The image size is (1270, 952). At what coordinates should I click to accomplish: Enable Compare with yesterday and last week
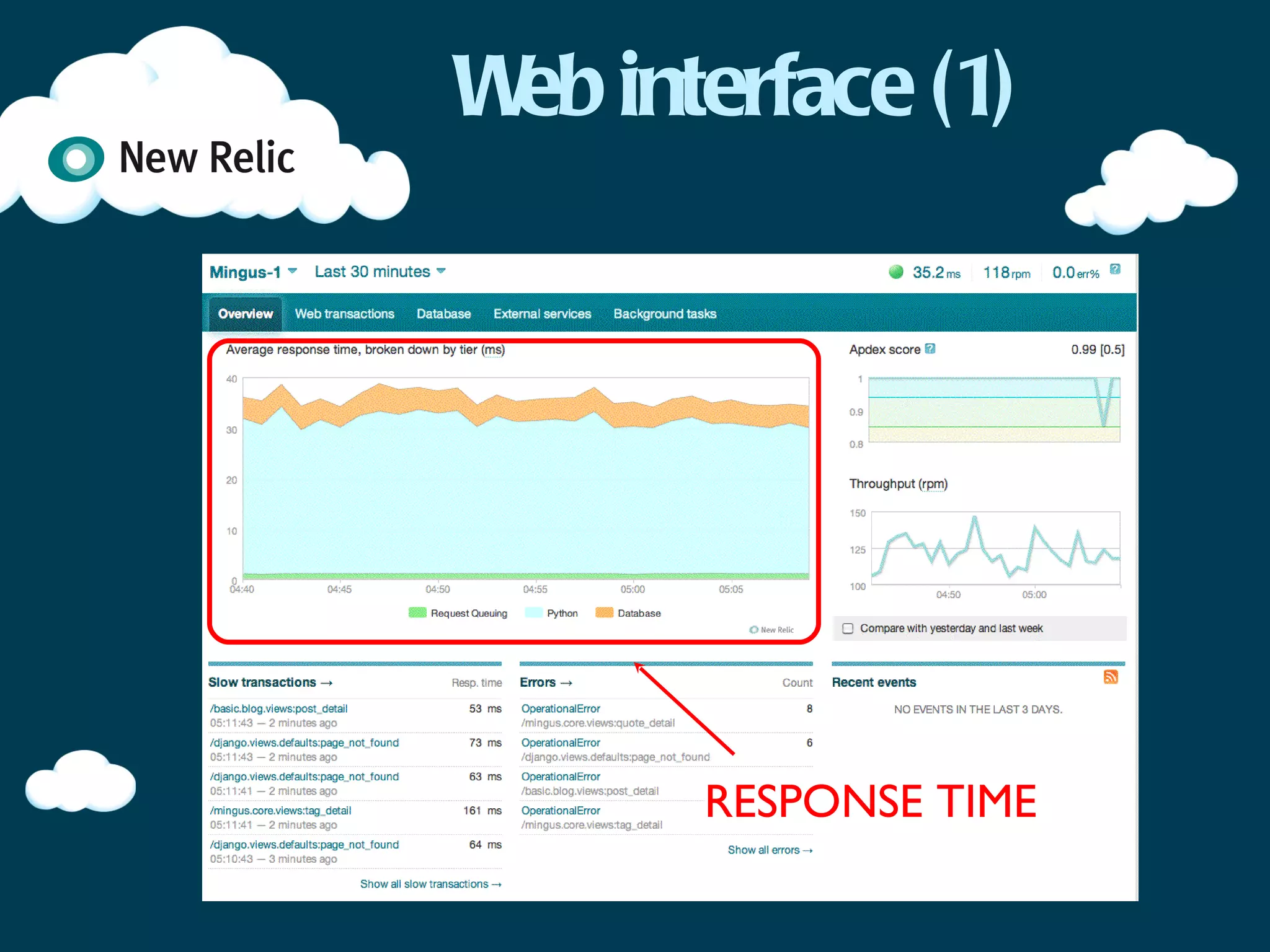coord(848,628)
